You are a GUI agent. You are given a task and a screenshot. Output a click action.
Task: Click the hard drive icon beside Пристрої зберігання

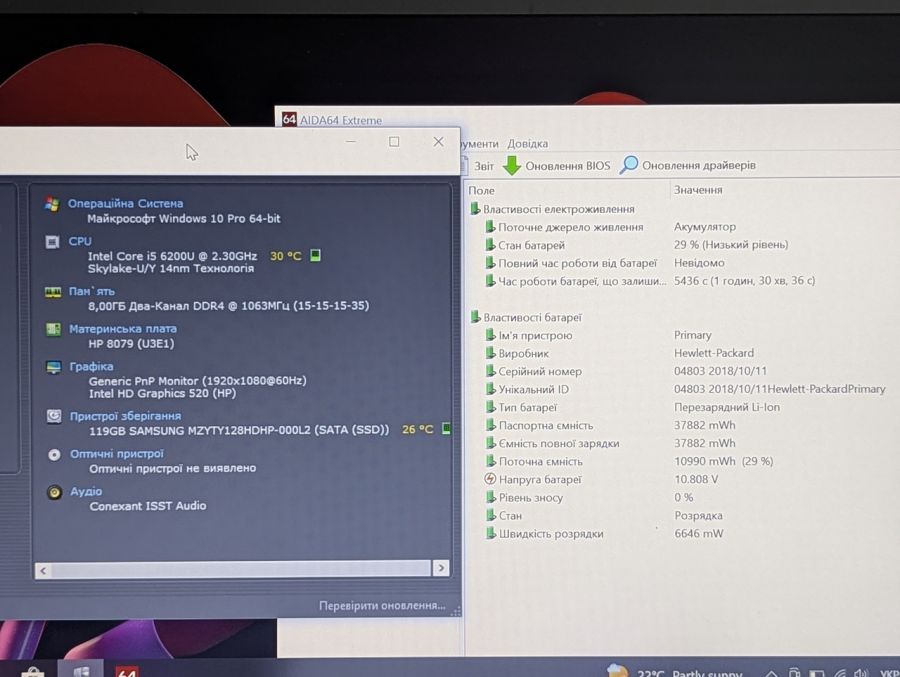[x=54, y=416]
